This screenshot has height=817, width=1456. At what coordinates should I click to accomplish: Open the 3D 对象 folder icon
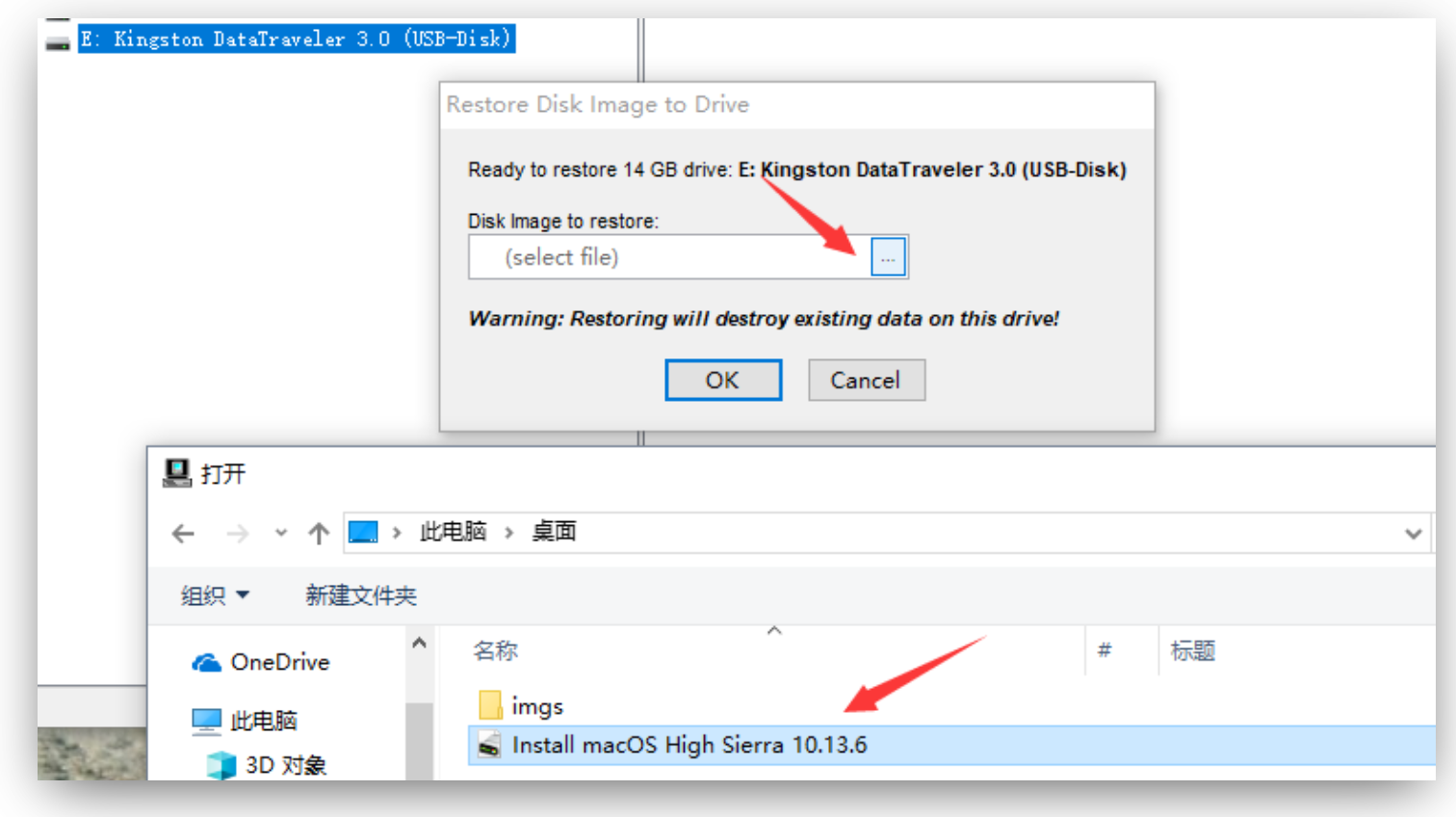[221, 765]
